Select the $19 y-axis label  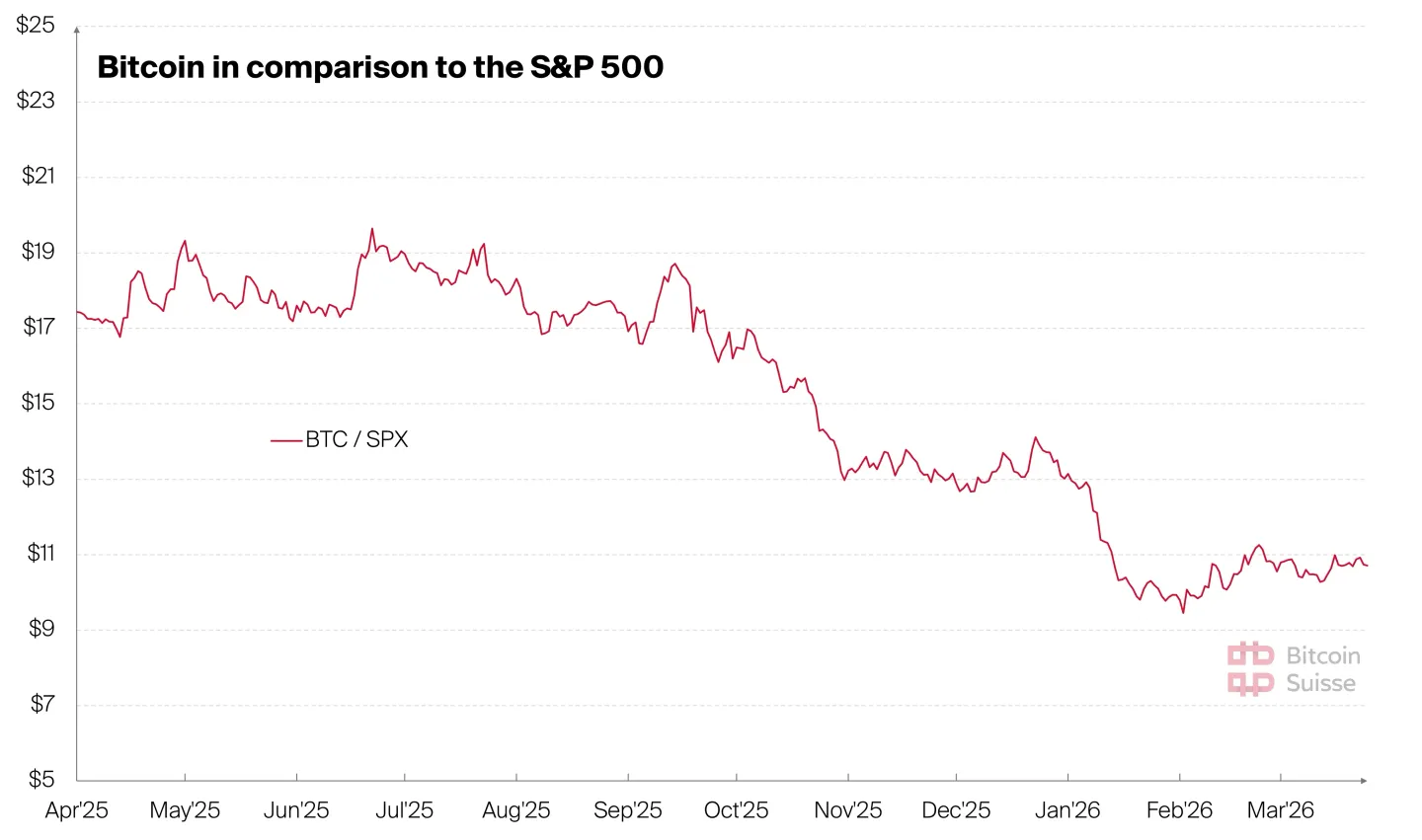(x=38, y=251)
